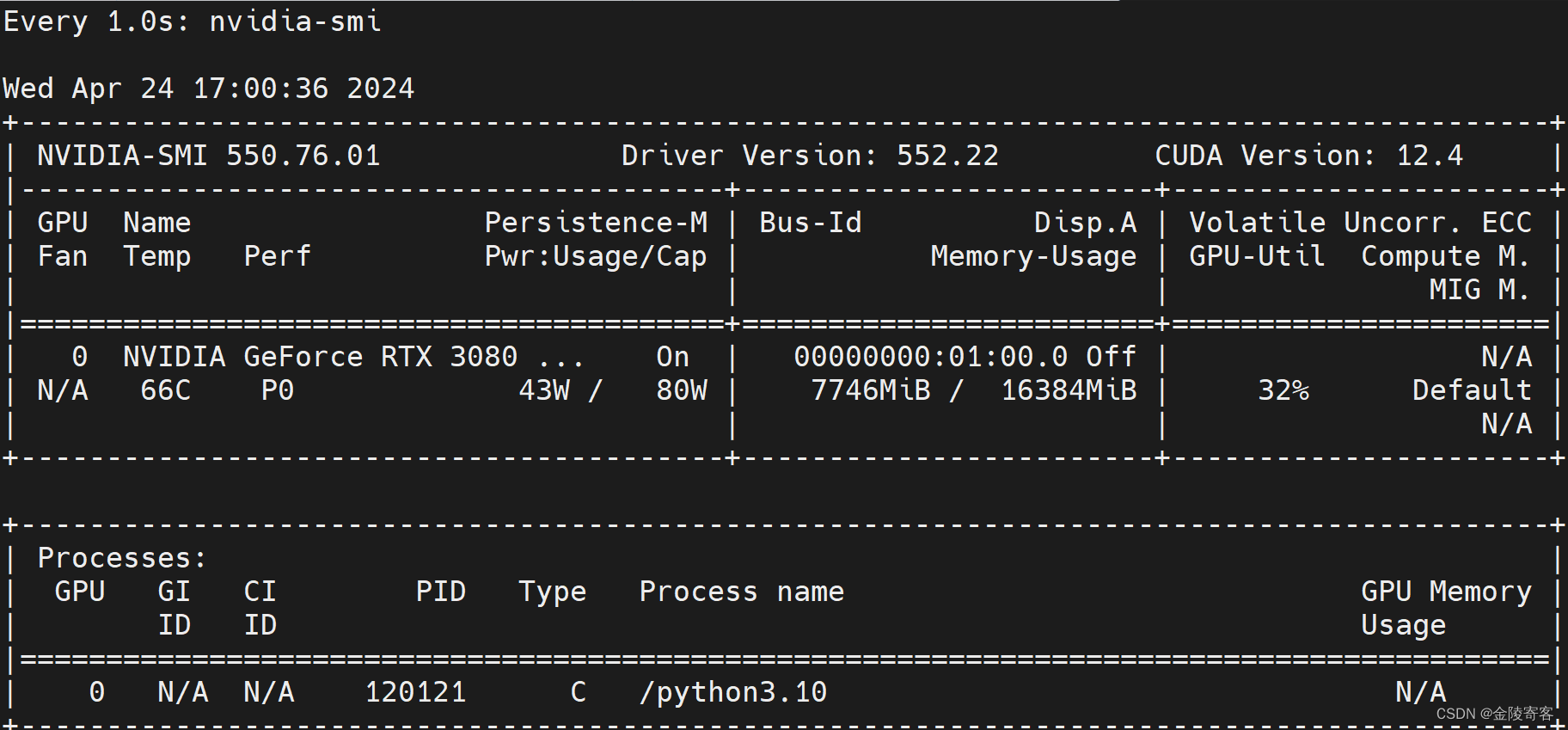Viewport: 1568px width, 730px height.
Task: Click the 'Disp.A' column header
Action: coord(1086,223)
